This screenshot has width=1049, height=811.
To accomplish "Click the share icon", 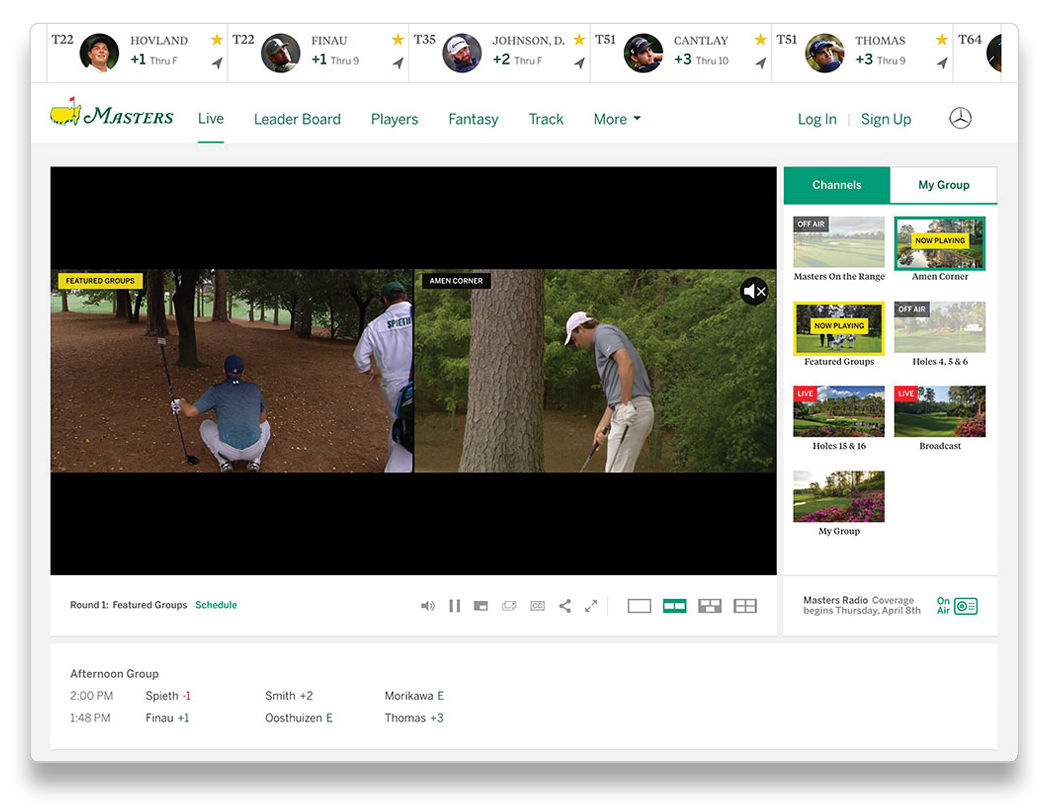I will tap(565, 606).
